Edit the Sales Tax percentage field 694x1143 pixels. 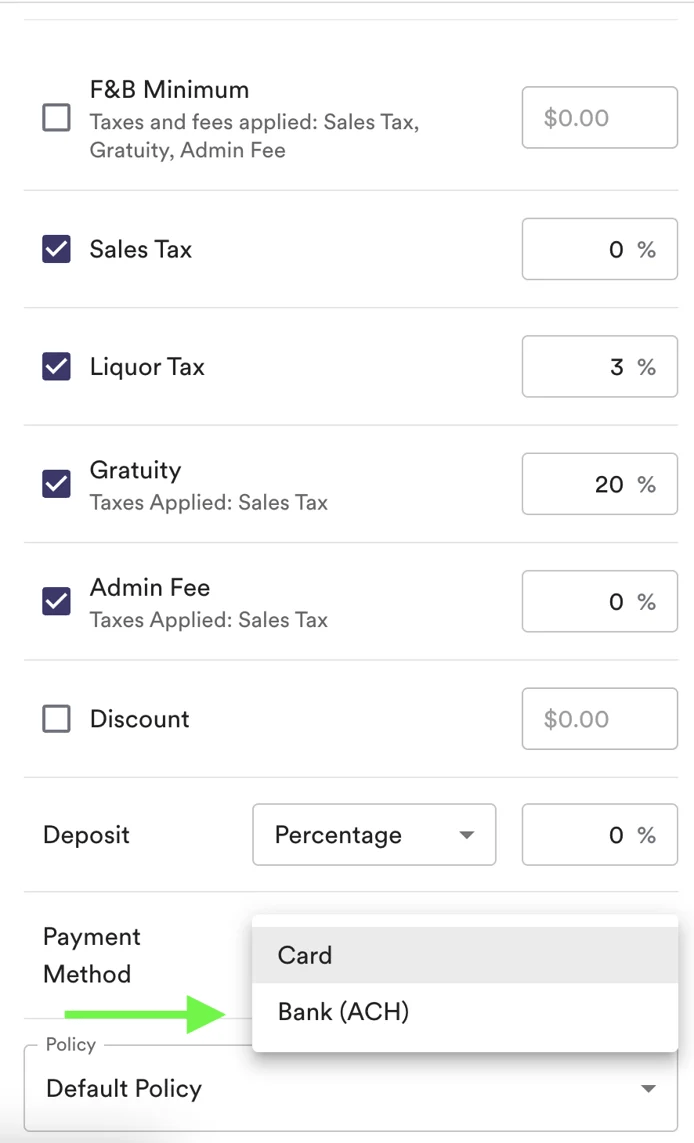point(599,249)
